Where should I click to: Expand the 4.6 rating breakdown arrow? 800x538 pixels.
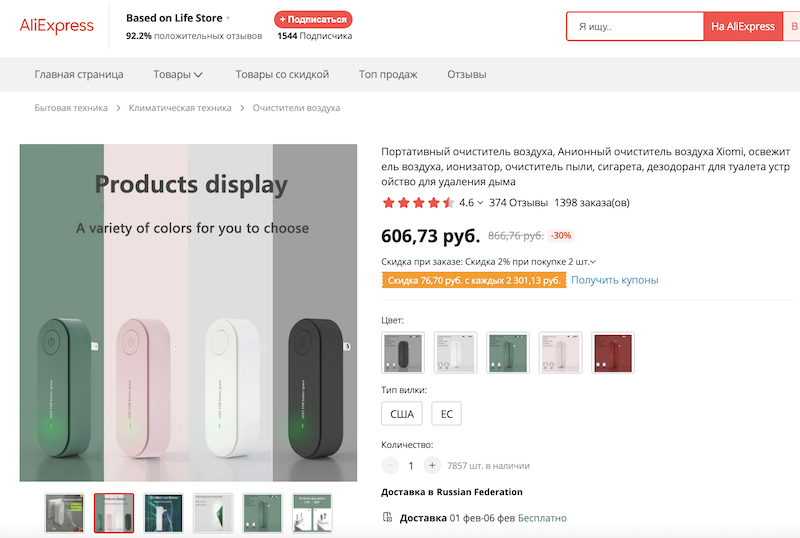tap(480, 203)
